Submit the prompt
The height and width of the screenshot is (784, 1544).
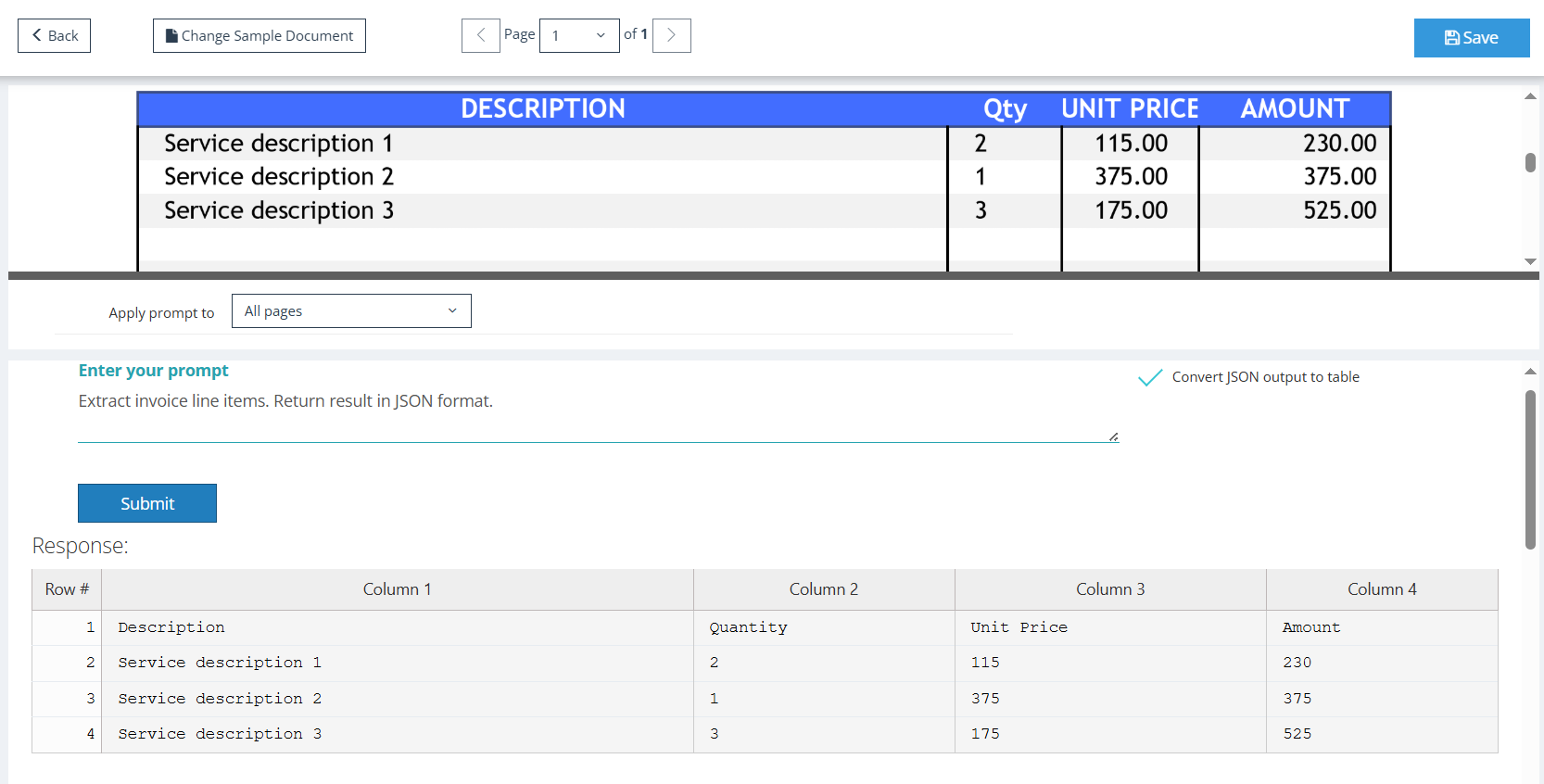tap(147, 503)
